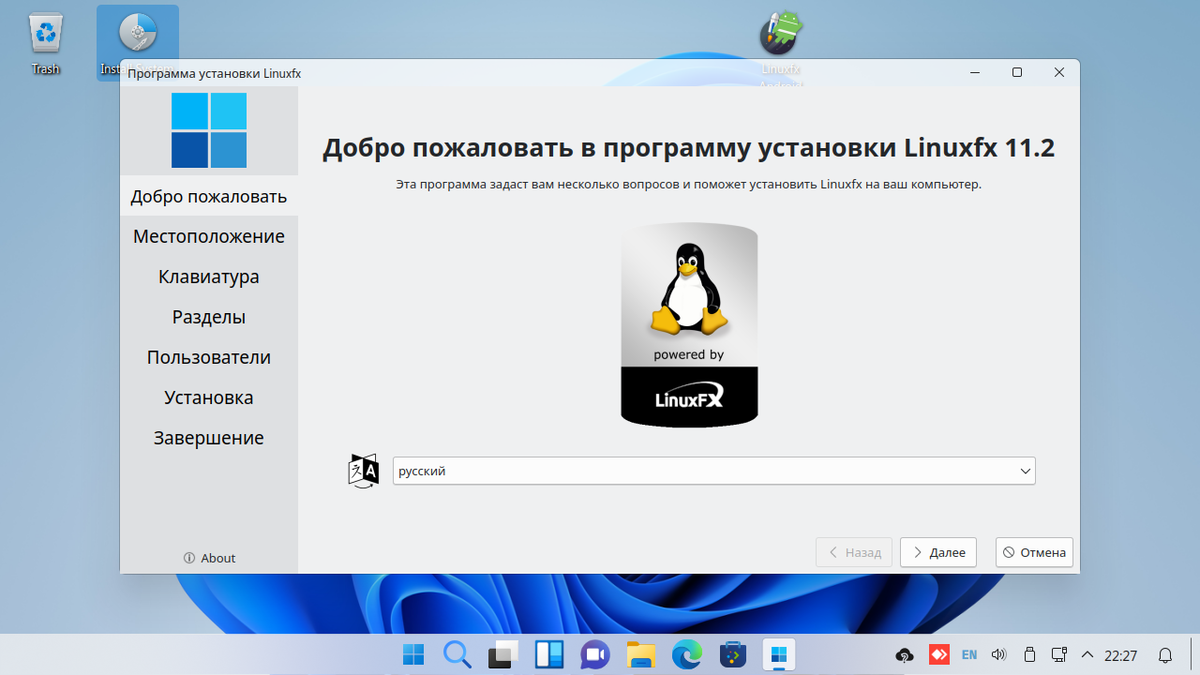Select the Клавиатура step in sidebar
The image size is (1200, 675).
[209, 277]
